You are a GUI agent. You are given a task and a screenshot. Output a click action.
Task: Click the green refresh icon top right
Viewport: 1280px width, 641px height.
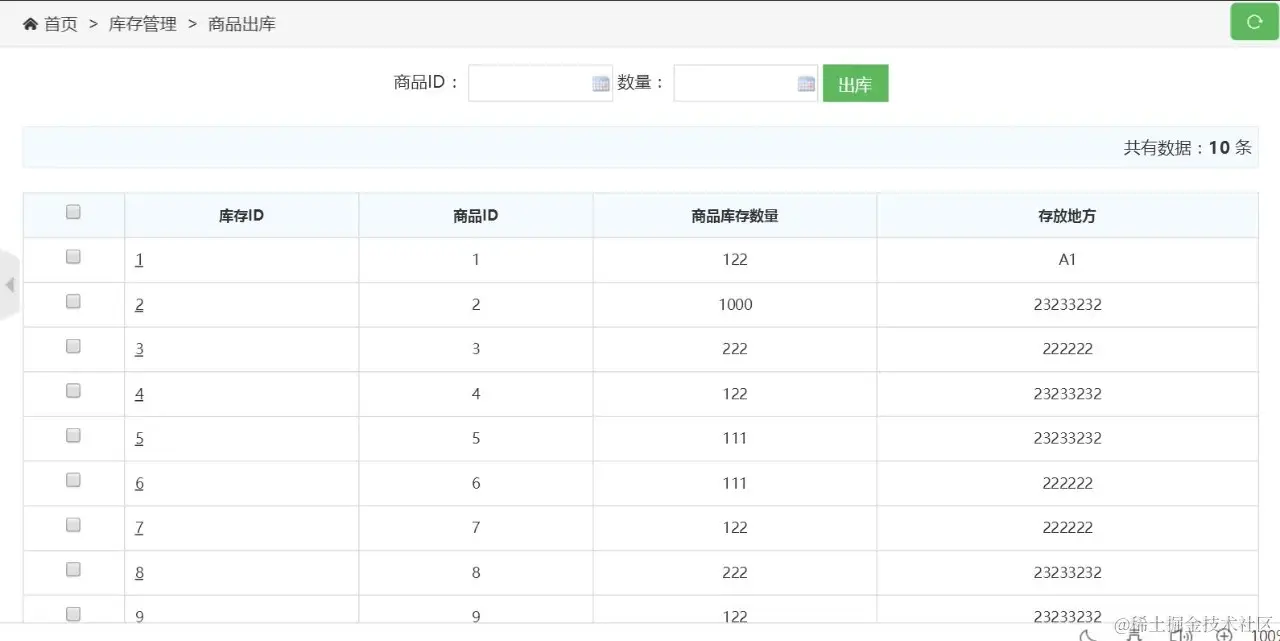pyautogui.click(x=1253, y=21)
